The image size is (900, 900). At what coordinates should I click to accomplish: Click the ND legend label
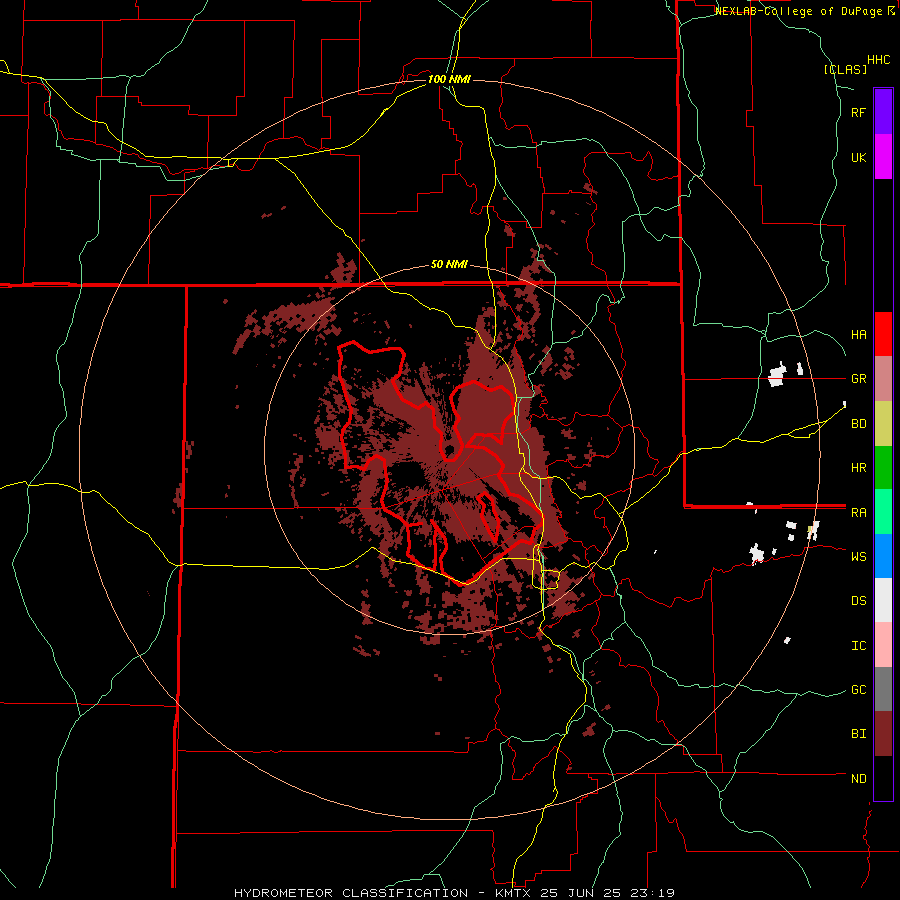tap(858, 778)
